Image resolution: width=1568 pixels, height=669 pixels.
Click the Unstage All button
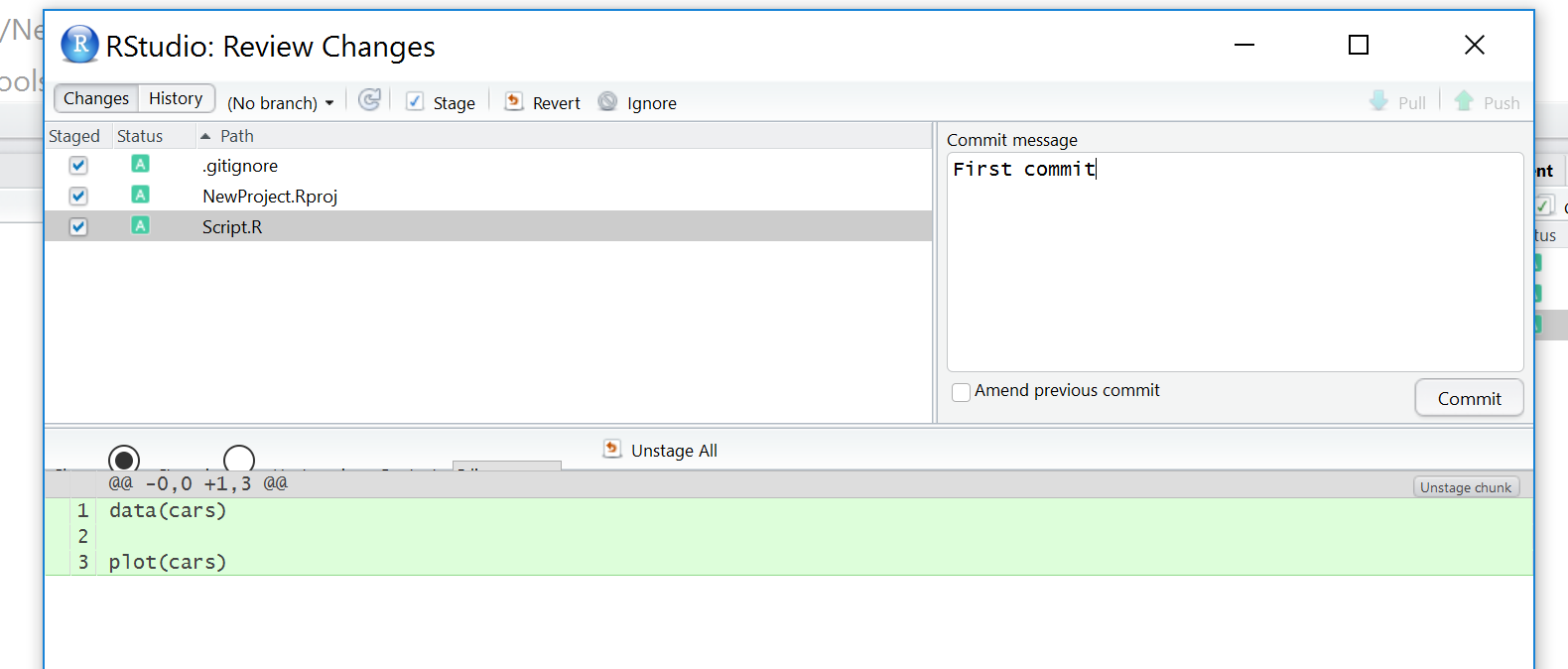pos(660,450)
